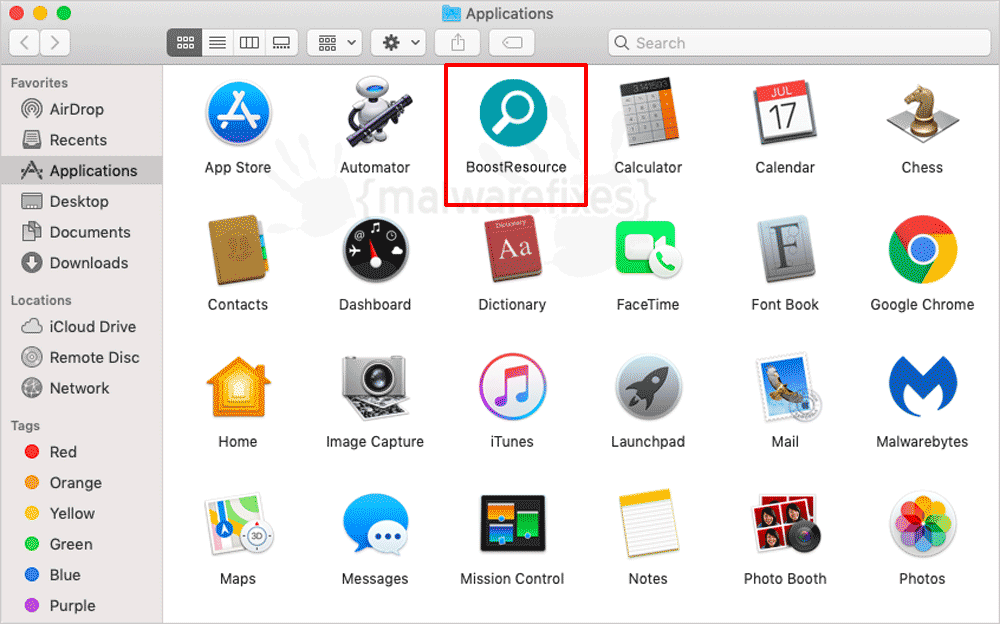Viewport: 1000px width, 624px height.
Task: Open the Maps app
Action: (238, 524)
